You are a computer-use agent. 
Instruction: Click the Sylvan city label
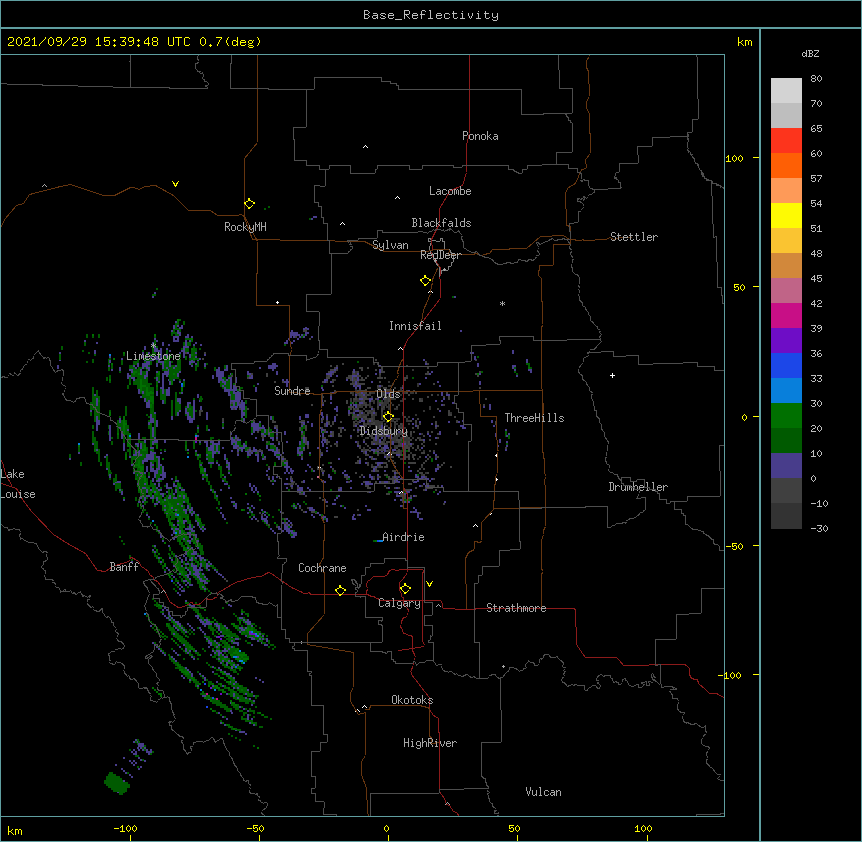coord(390,245)
